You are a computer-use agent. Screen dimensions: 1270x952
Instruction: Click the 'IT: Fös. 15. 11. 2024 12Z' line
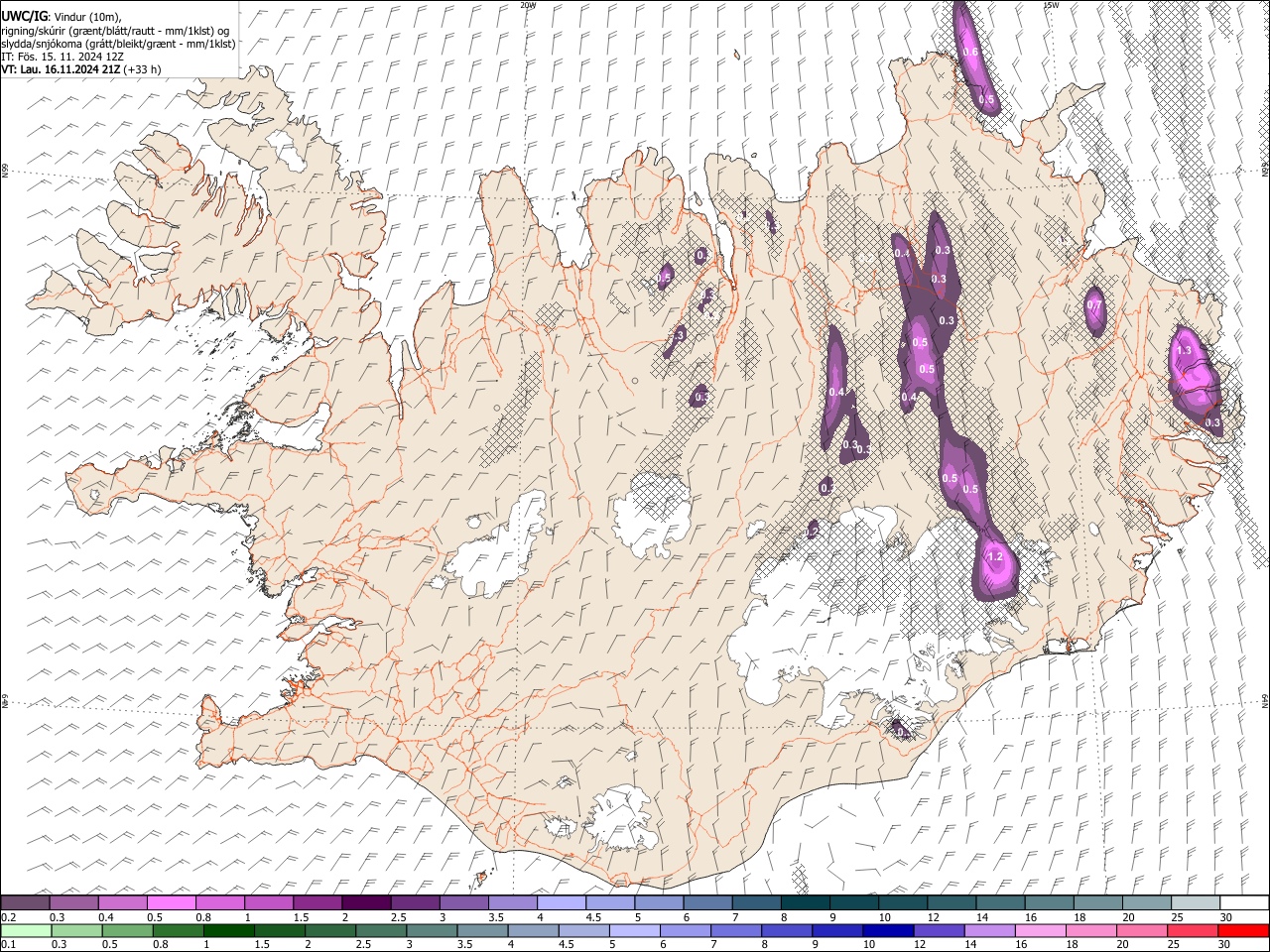63,57
